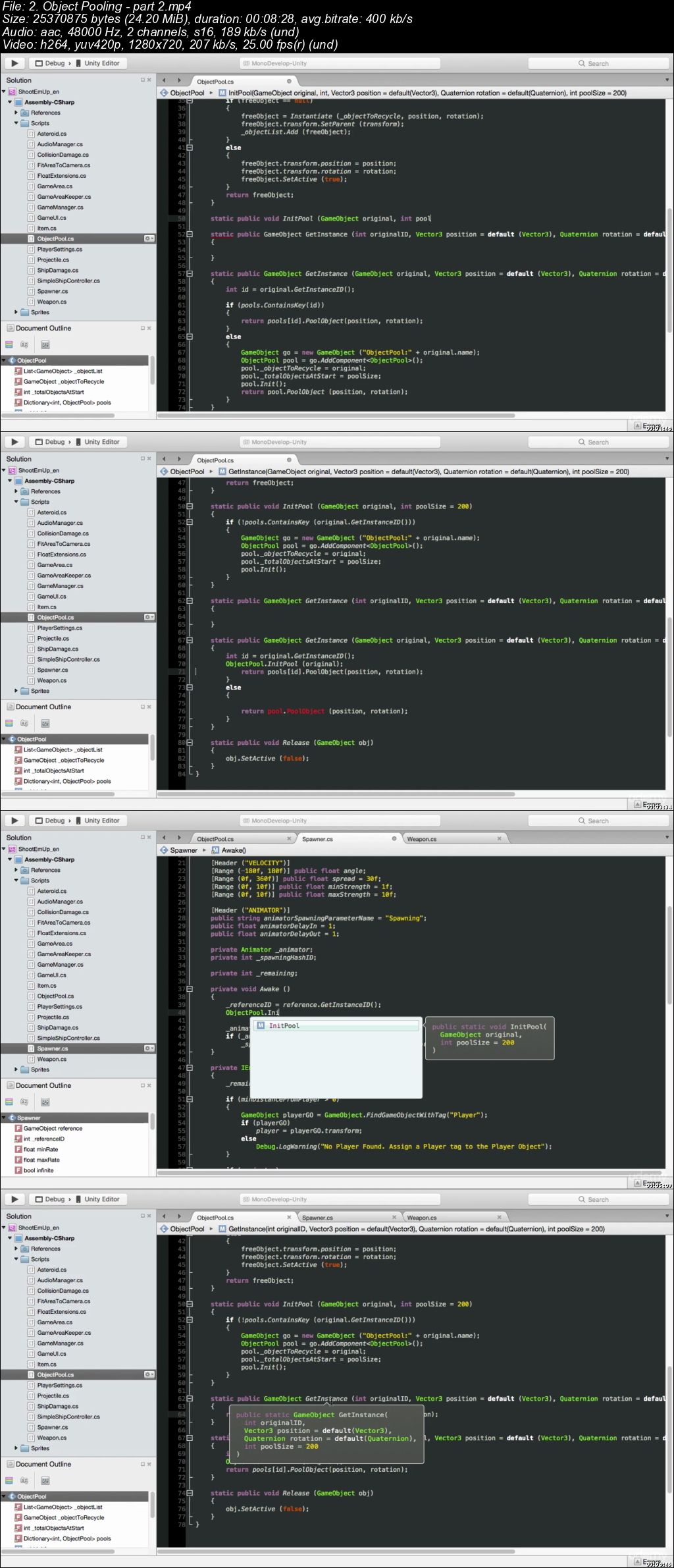Click the Run play button in the third frame
This screenshot has width=674, height=1568.
pos(14,821)
